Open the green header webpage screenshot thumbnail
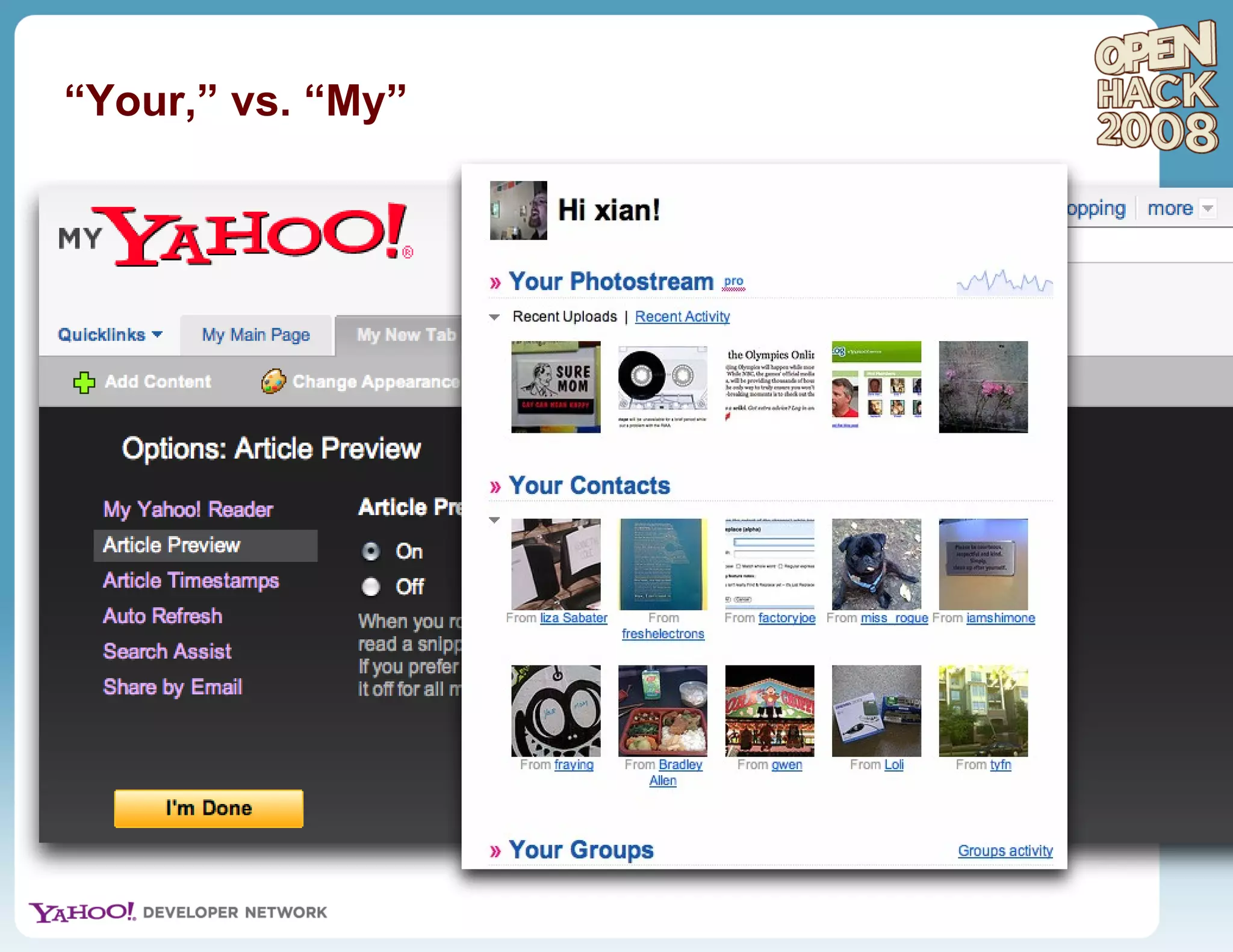Screen dimensions: 1233x952 [x=877, y=387]
